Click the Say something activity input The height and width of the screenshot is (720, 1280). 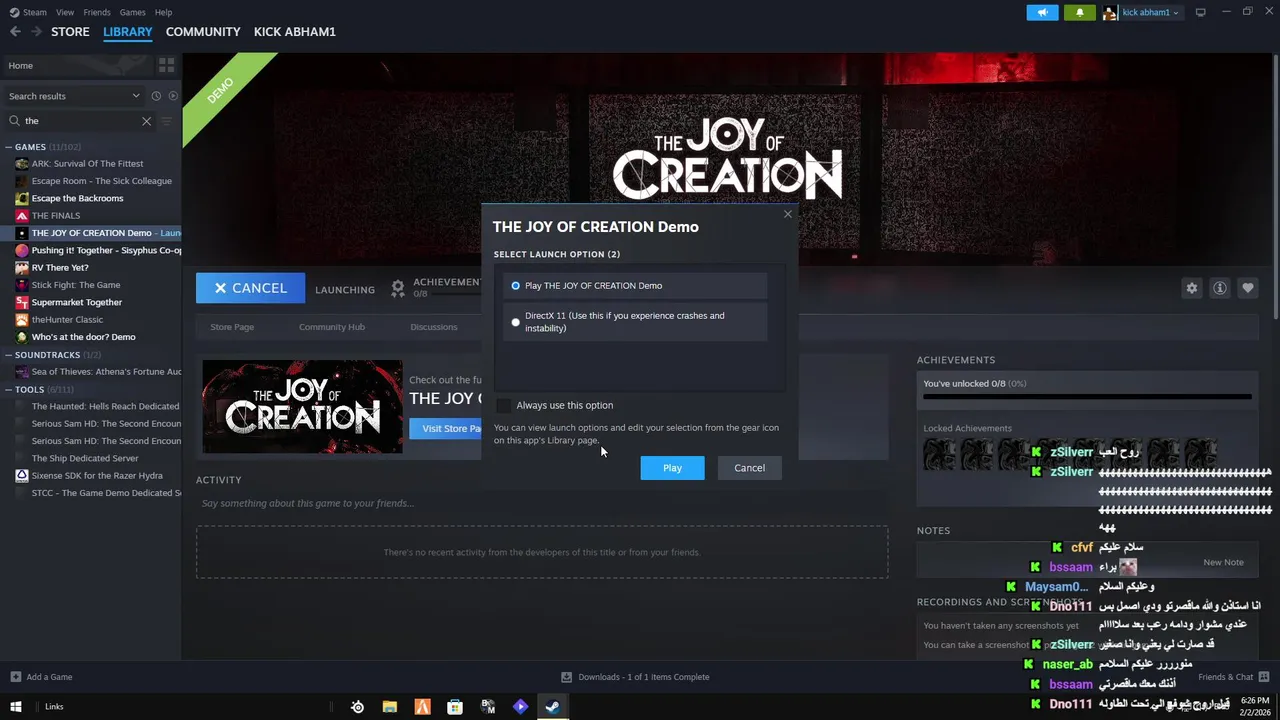(x=542, y=503)
